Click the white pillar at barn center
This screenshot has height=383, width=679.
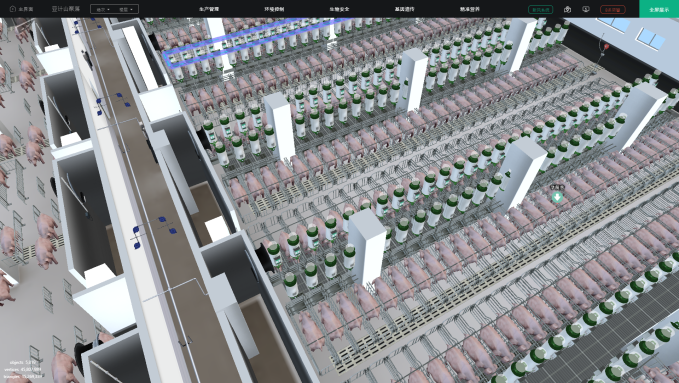(367, 246)
